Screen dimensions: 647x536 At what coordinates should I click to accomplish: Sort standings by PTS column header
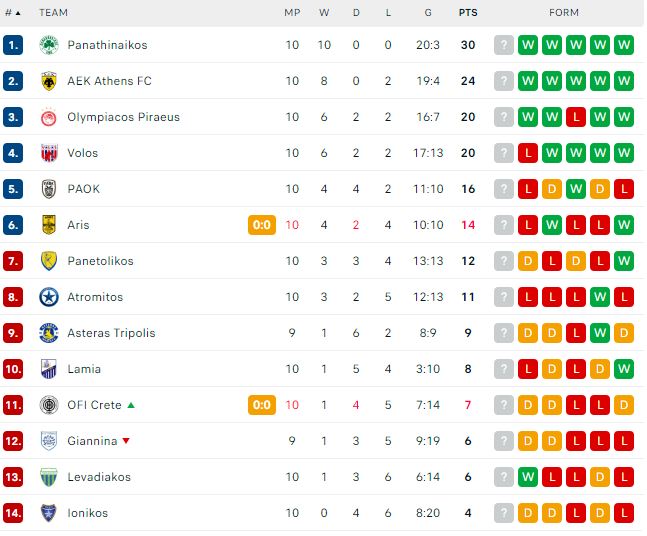pyautogui.click(x=468, y=13)
